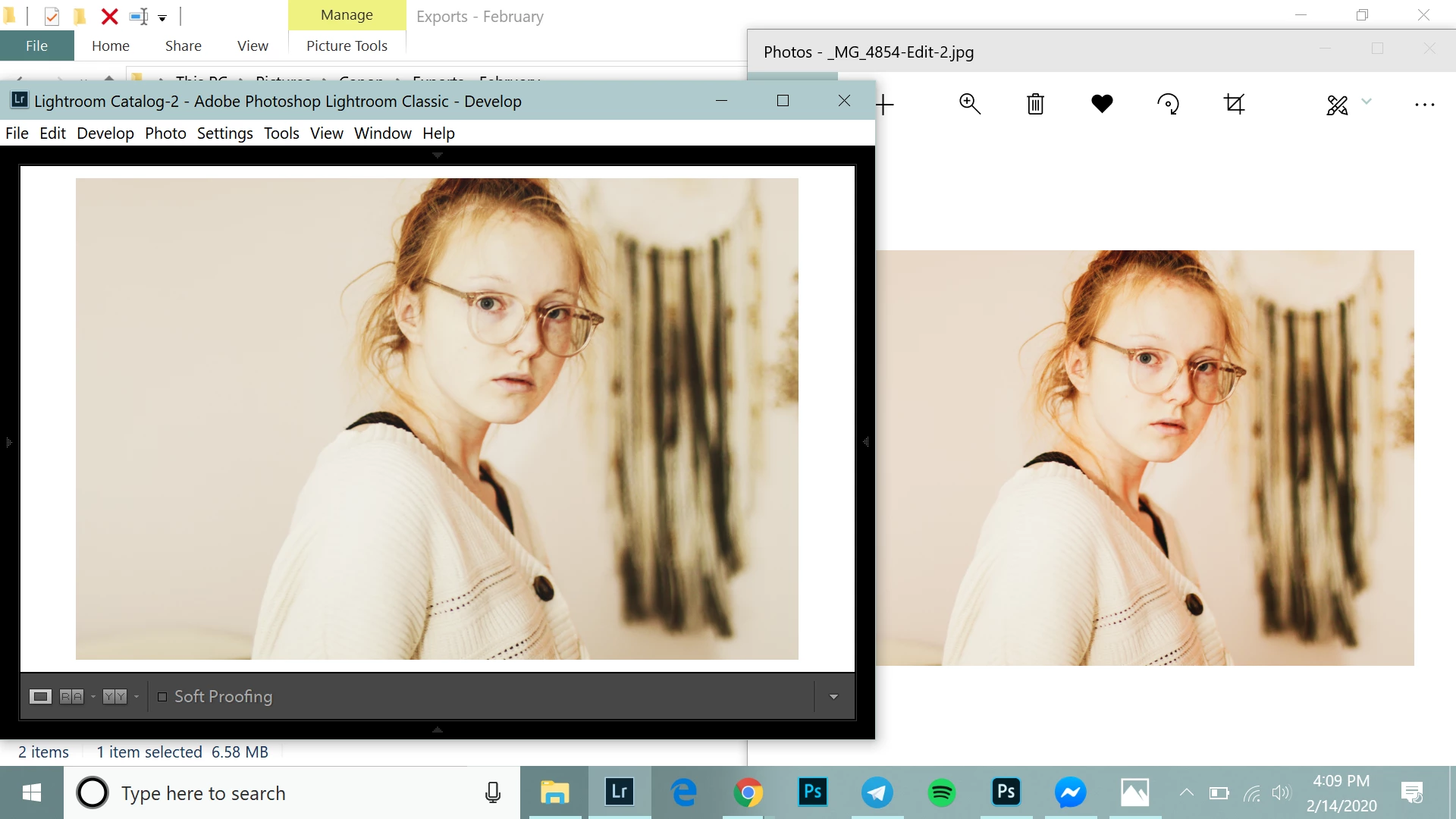Open the Develop menu in Lightroom
This screenshot has width=1456, height=819.
click(105, 133)
